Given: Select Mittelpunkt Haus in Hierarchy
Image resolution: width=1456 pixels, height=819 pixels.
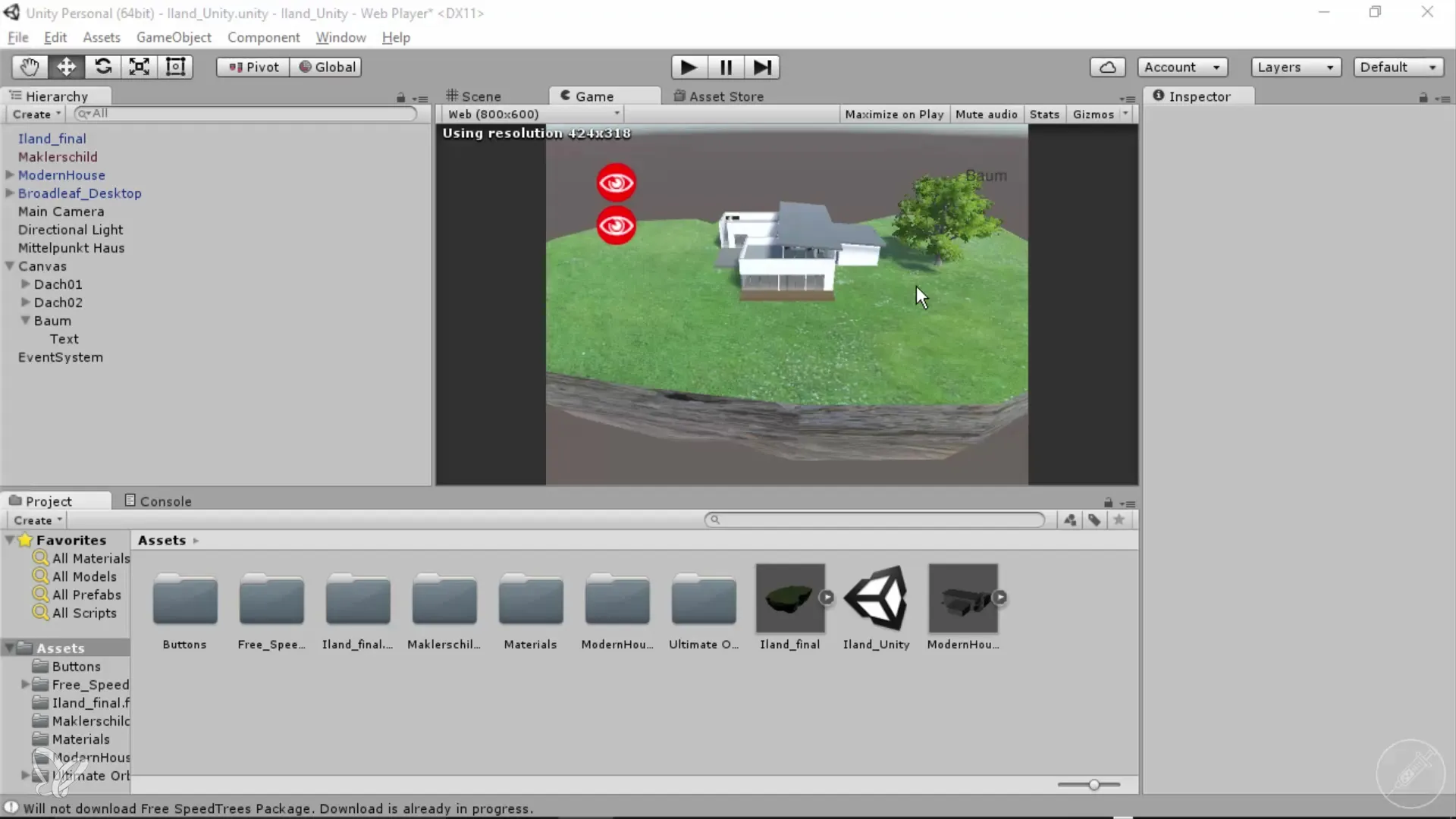Looking at the screenshot, I should [x=71, y=248].
